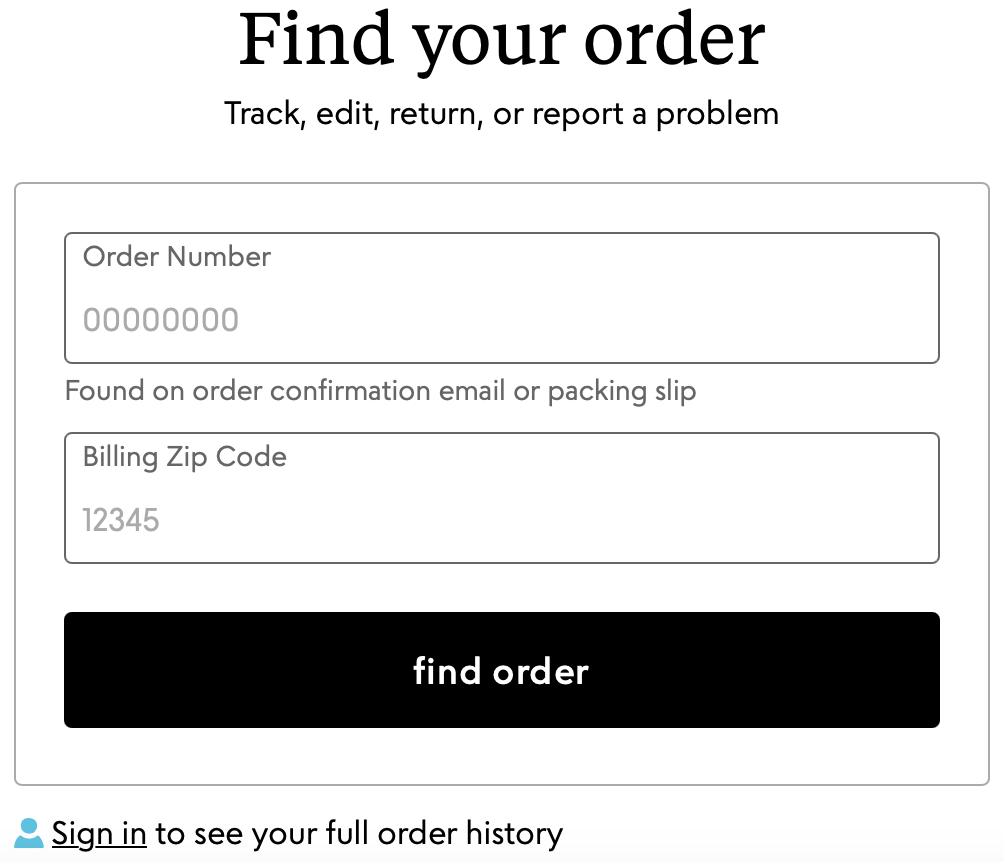Click the Track, edit, return subtitle
The width and height of the screenshot is (1004, 862).
point(501,113)
